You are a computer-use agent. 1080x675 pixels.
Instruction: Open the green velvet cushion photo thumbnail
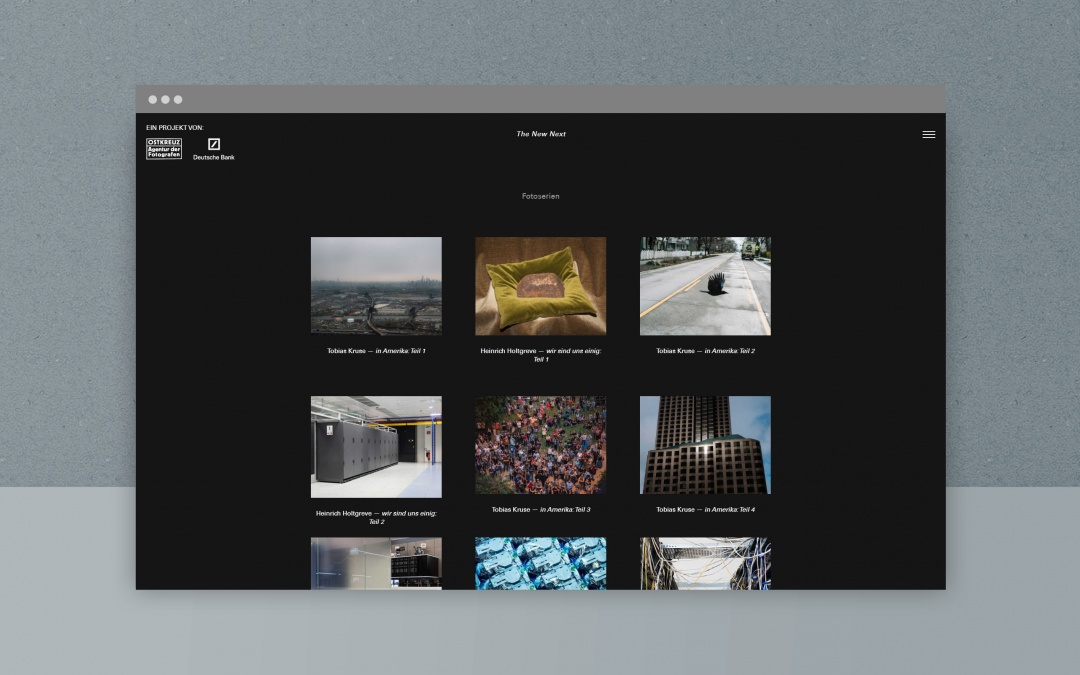541,286
